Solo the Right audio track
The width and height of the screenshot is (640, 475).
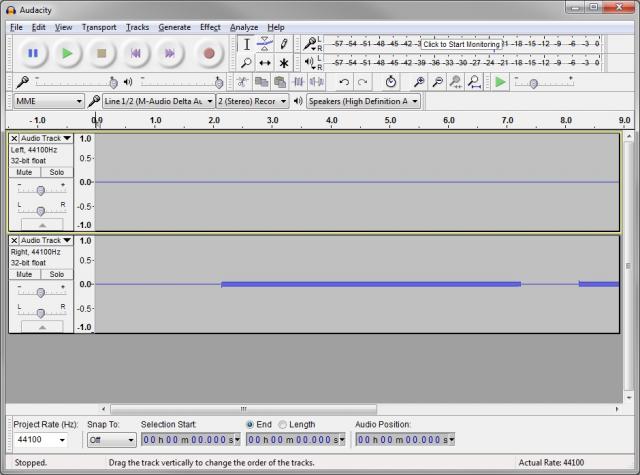coord(57,274)
